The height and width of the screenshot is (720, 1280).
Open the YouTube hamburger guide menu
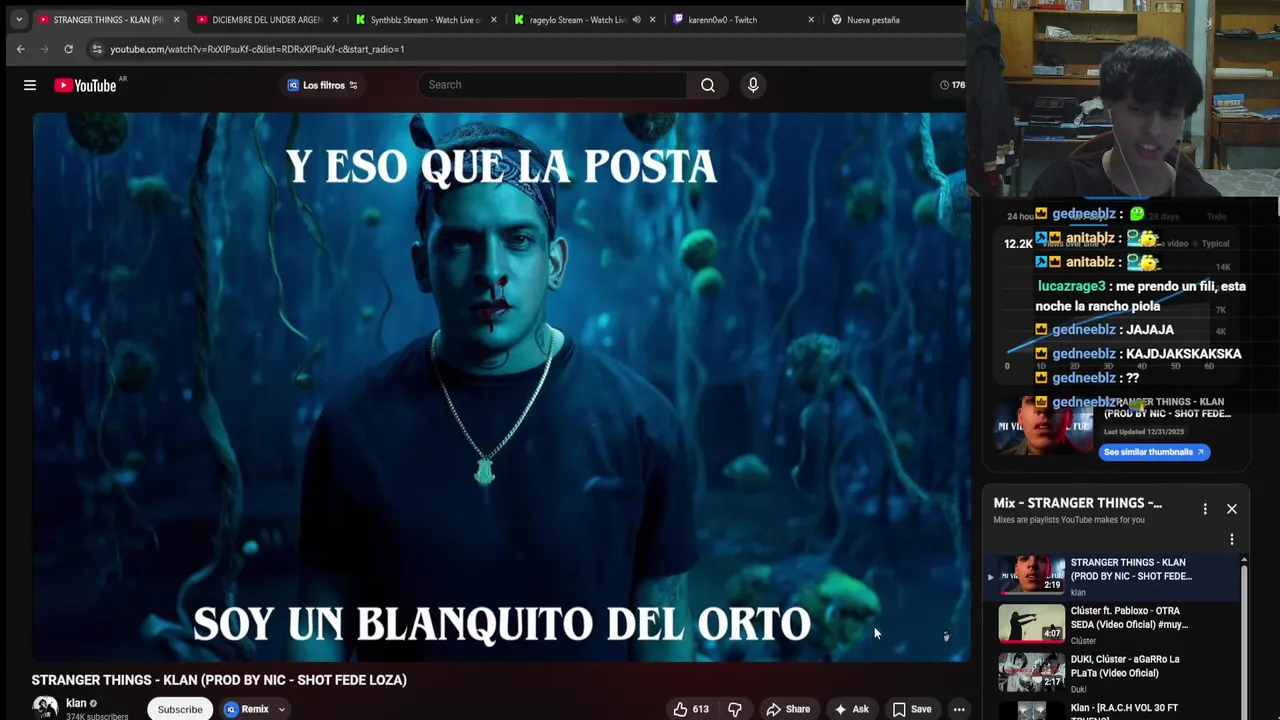coord(30,85)
